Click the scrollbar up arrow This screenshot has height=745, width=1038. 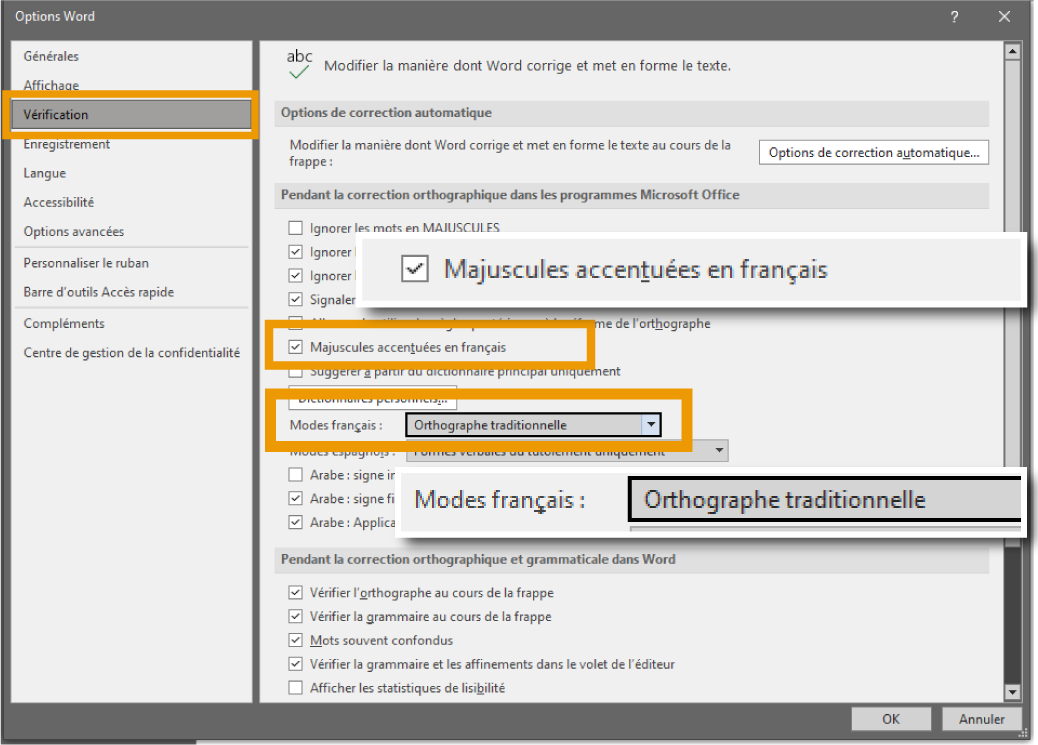click(1011, 52)
